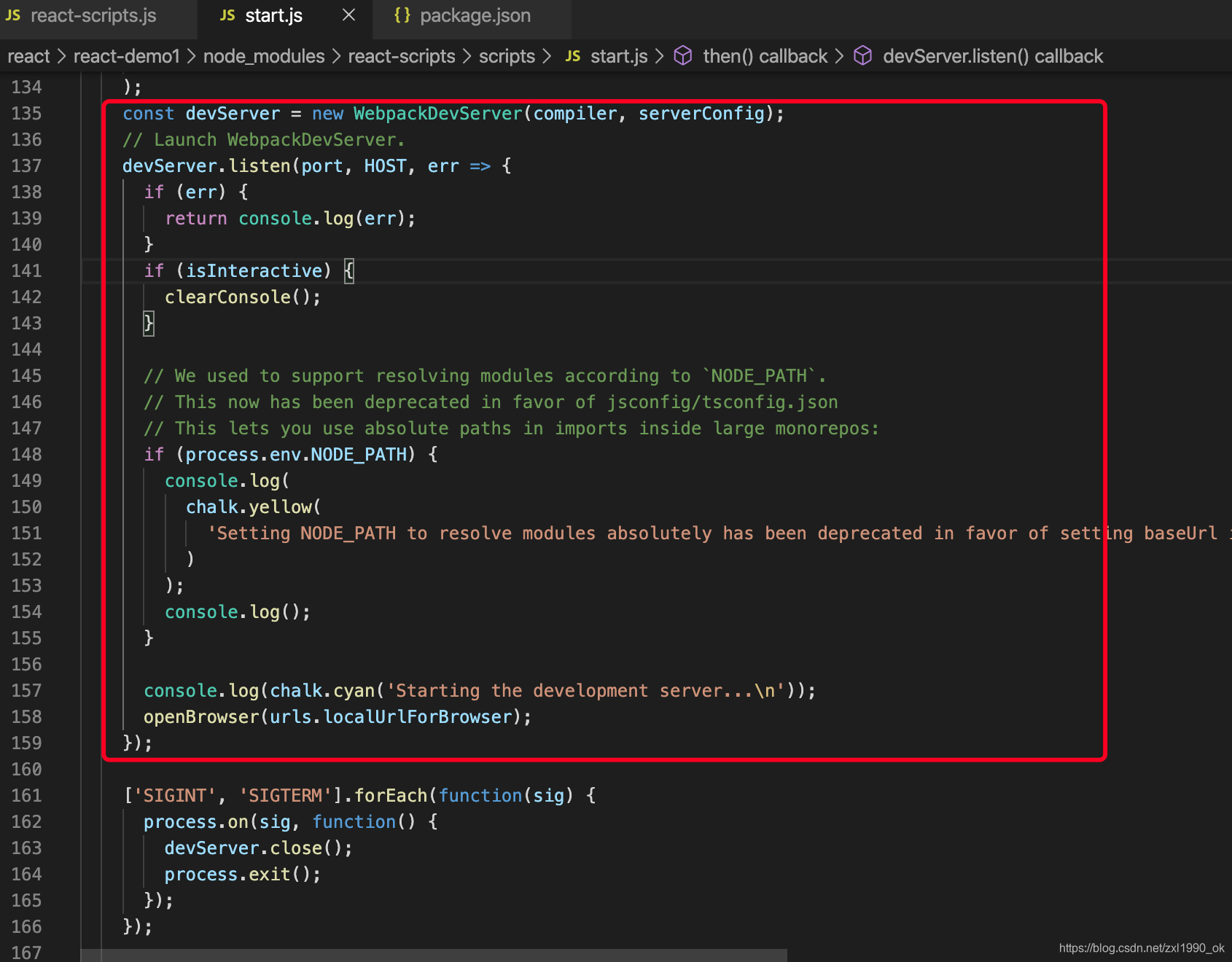Screen dimensions: 1232x962
Task: Open the node_modules breadcrumb item
Action: coord(263,55)
